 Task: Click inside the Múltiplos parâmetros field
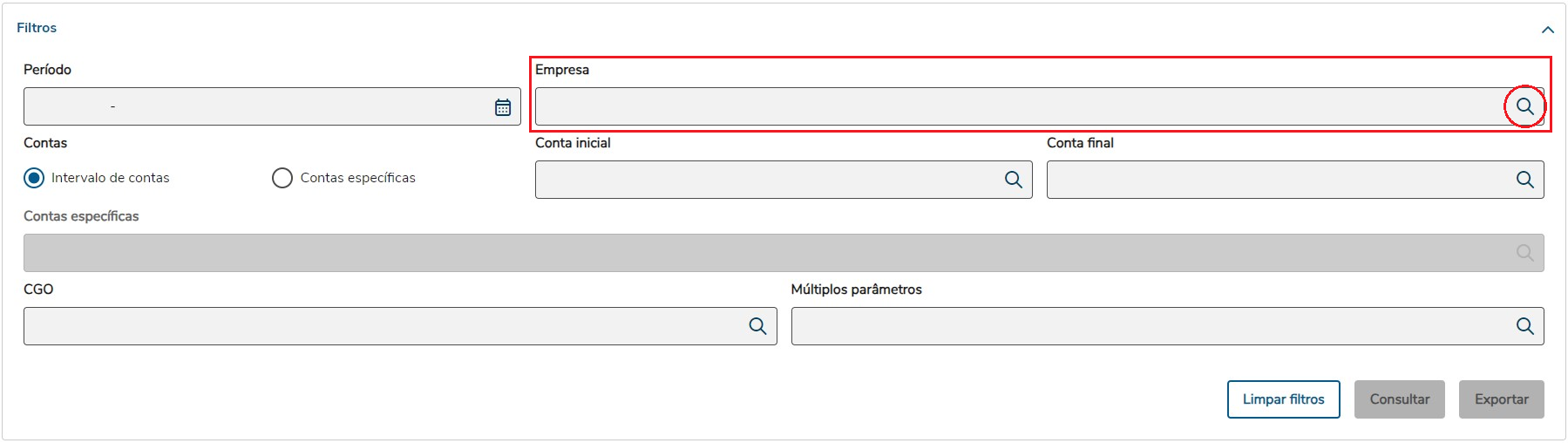(1151, 326)
